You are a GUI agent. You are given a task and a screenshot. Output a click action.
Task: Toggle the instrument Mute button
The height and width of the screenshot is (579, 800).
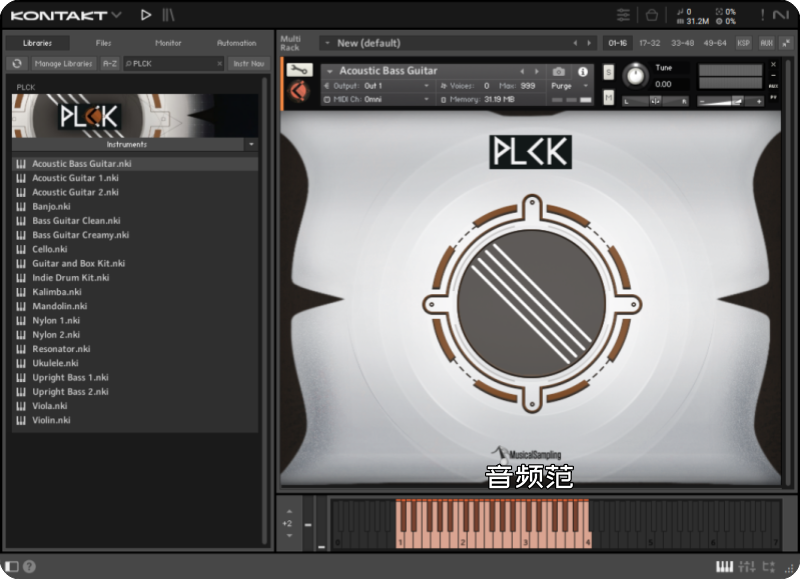(x=608, y=97)
